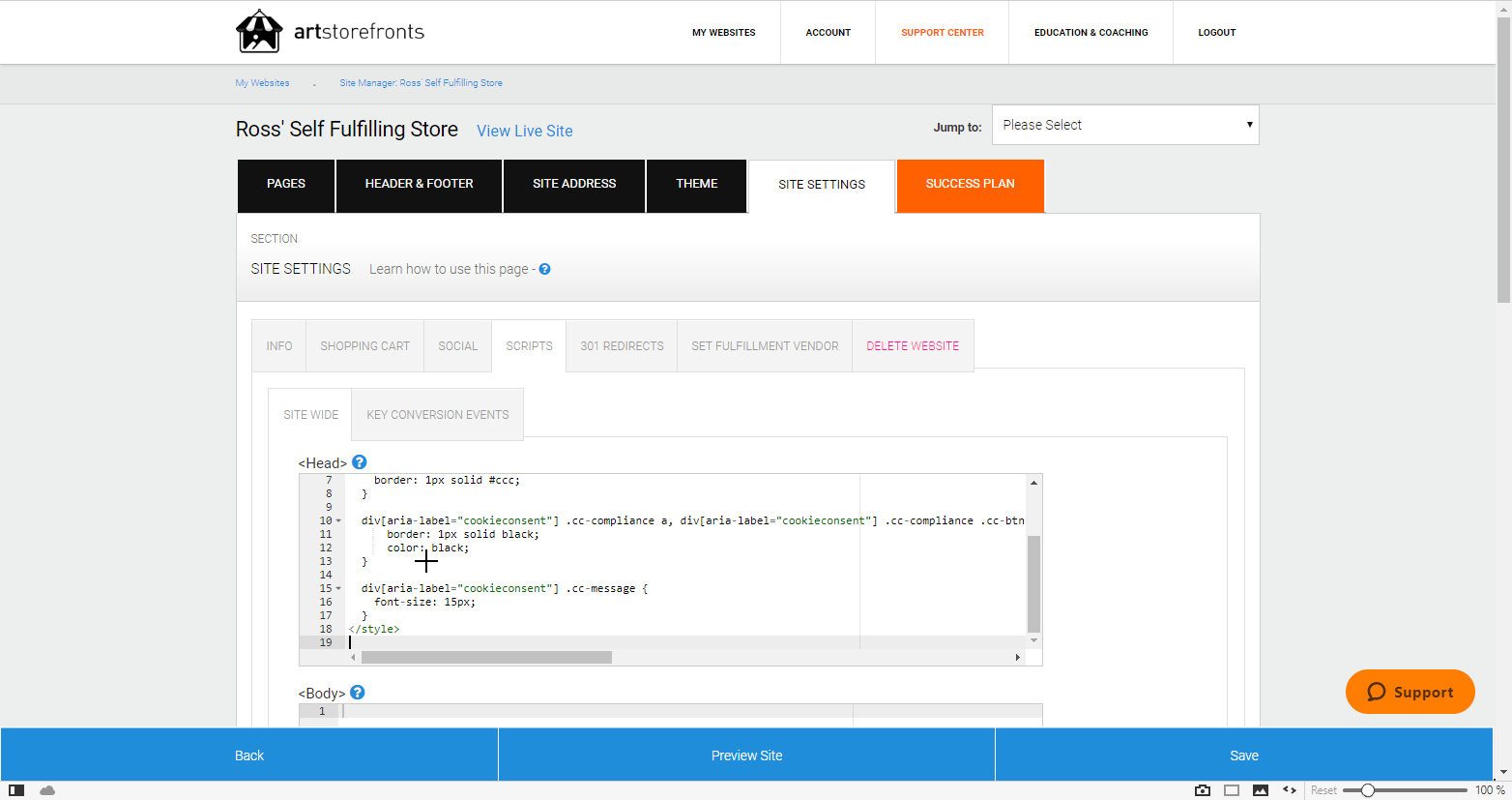Go to My Websites in top navigation
Image resolution: width=1512 pixels, height=800 pixels.
click(724, 33)
